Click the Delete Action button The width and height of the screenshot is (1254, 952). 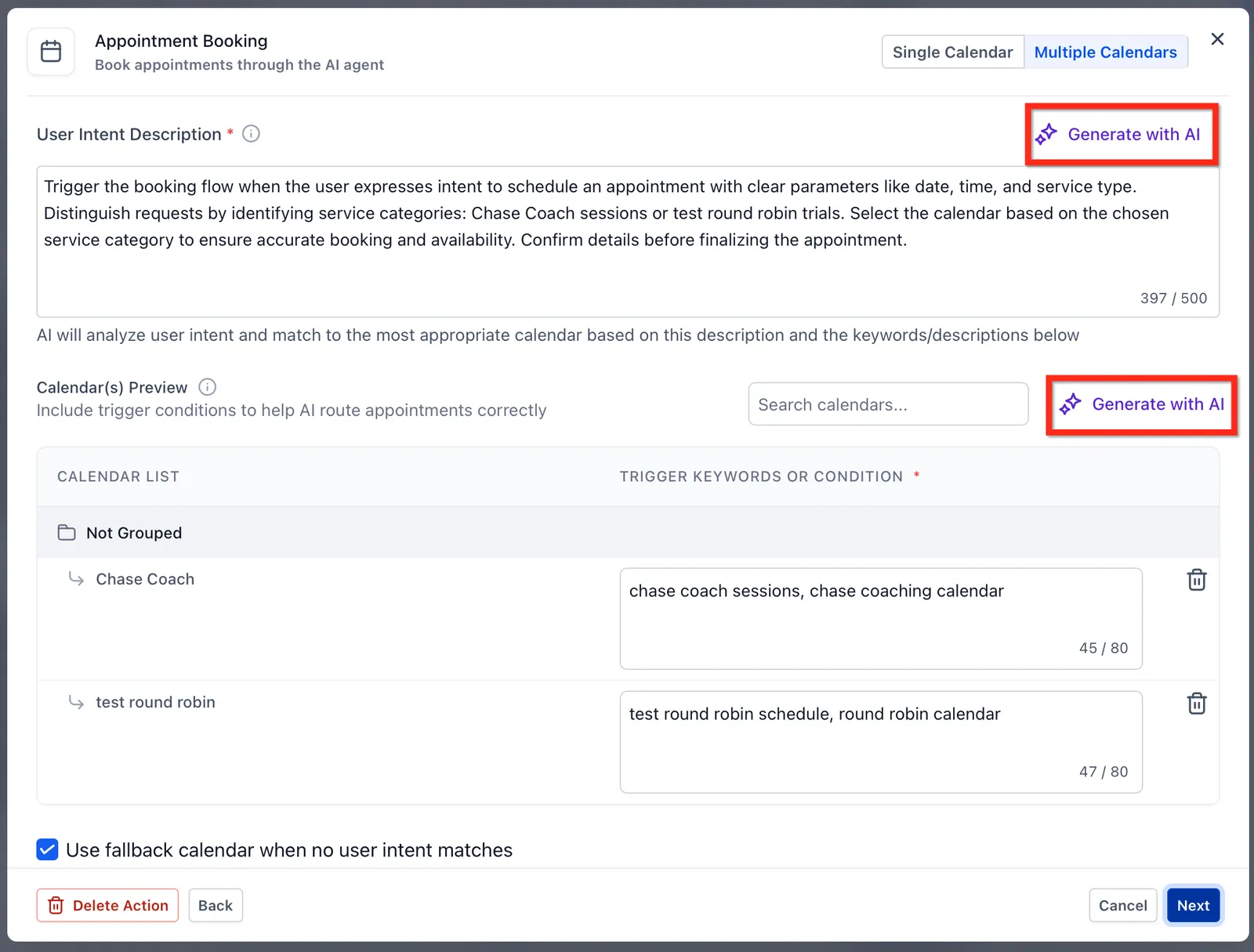click(x=107, y=905)
